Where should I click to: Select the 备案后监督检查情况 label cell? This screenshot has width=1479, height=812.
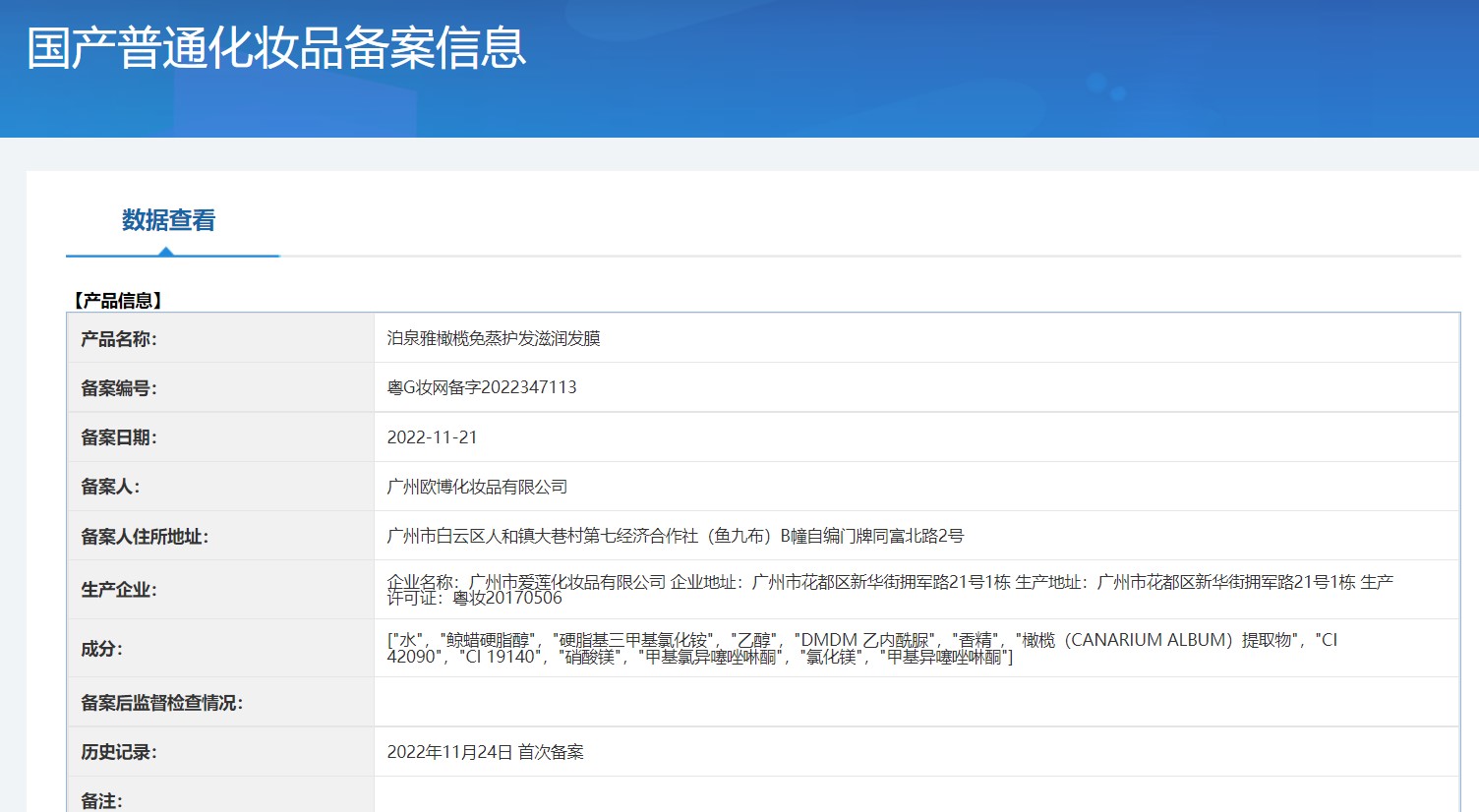(220, 702)
